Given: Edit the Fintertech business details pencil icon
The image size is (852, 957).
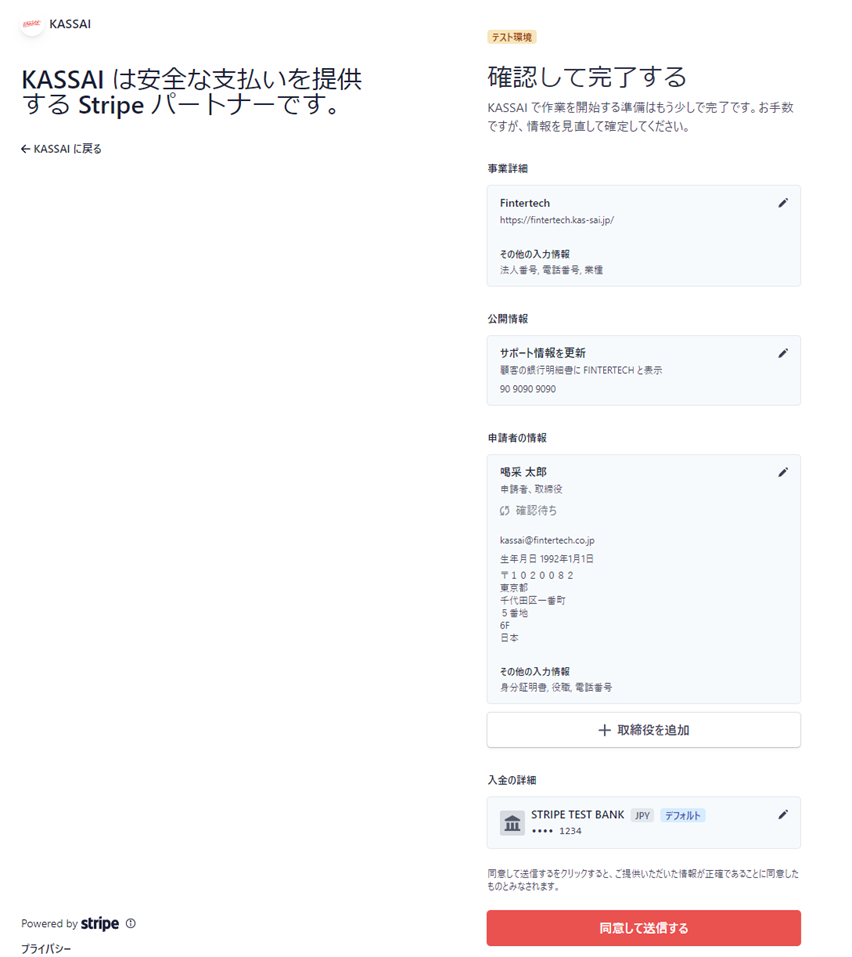Looking at the screenshot, I should pyautogui.click(x=783, y=203).
